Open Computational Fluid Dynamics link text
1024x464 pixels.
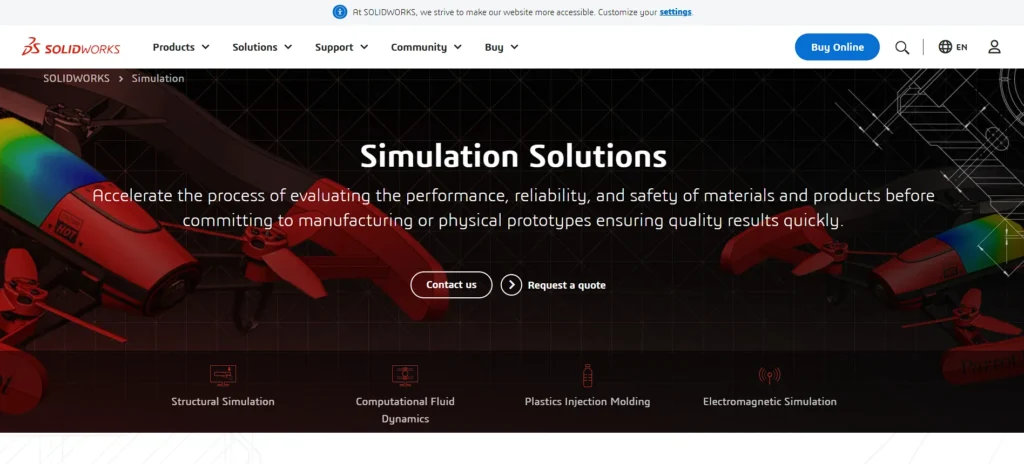(405, 410)
